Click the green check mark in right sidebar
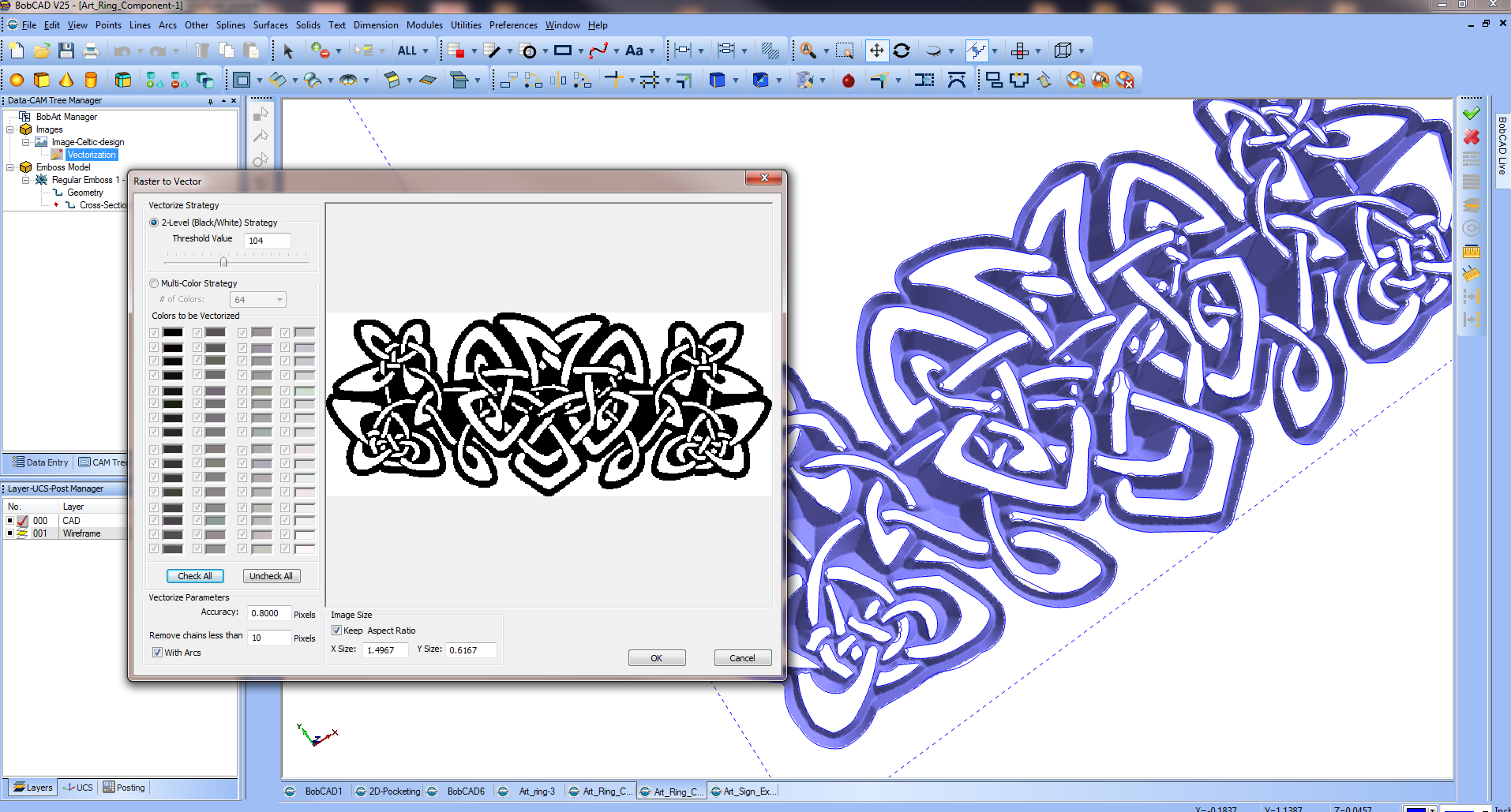The height and width of the screenshot is (812, 1511). [1471, 112]
